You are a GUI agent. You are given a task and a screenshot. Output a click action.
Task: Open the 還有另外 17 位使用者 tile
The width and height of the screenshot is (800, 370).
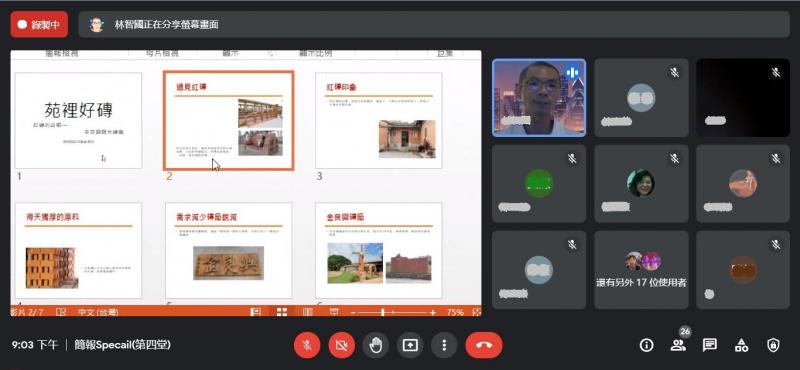(641, 269)
